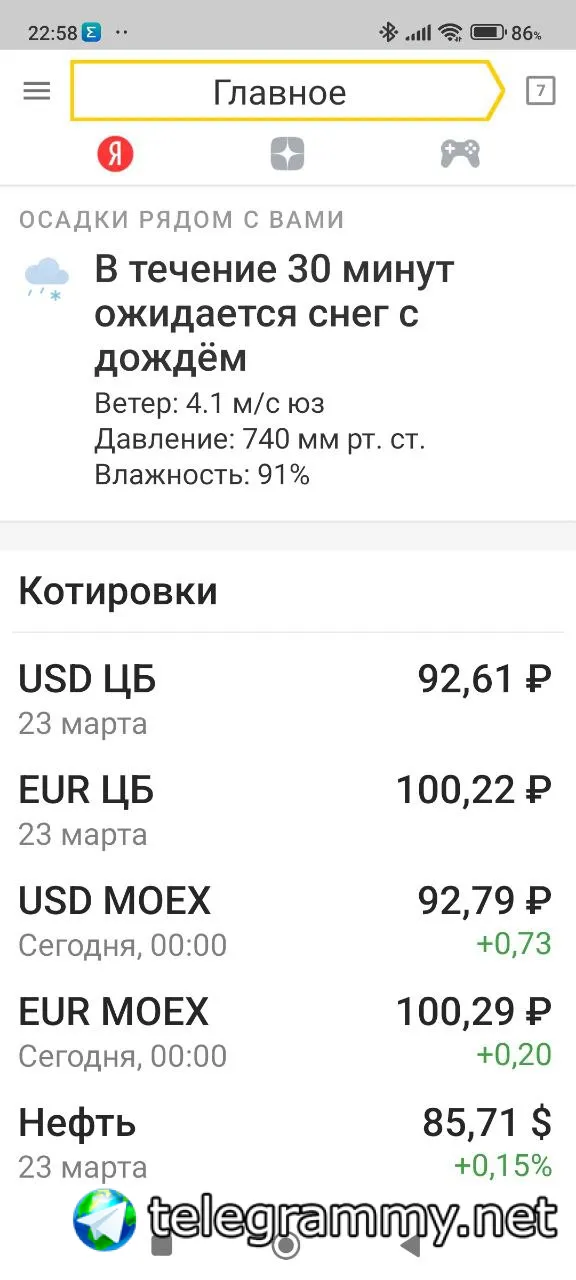Image resolution: width=576 pixels, height=1280 pixels.
Task: Open the EUR ЦБ rate row
Action: pos(287,810)
